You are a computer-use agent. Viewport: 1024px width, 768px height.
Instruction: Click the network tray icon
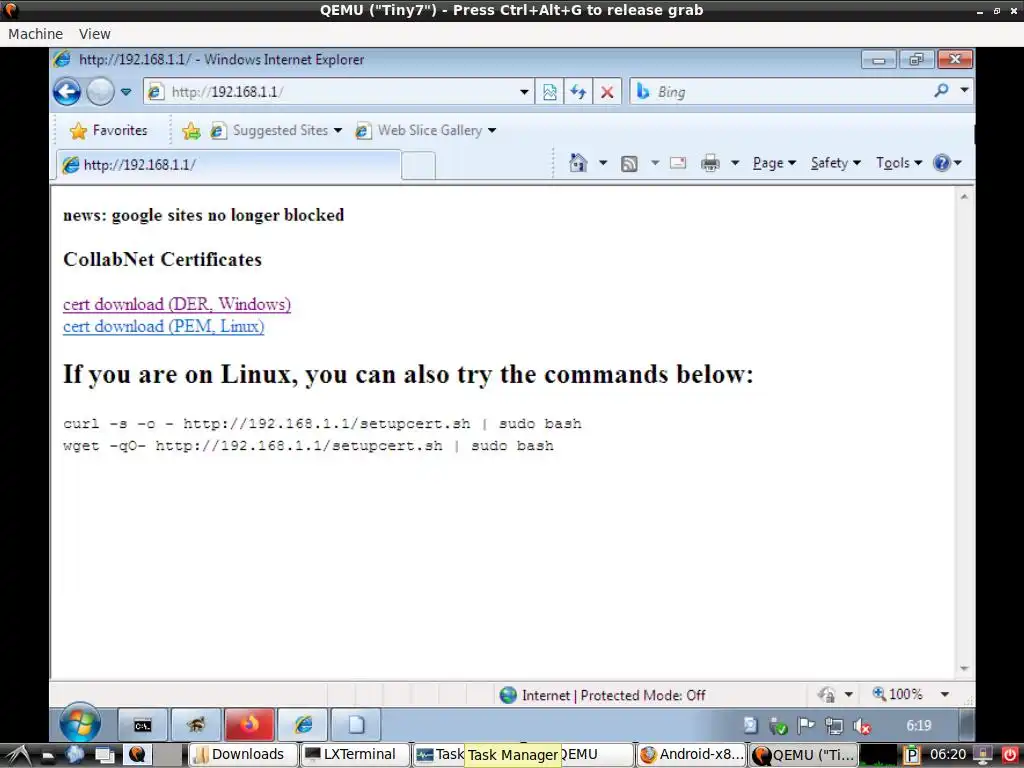(x=833, y=726)
